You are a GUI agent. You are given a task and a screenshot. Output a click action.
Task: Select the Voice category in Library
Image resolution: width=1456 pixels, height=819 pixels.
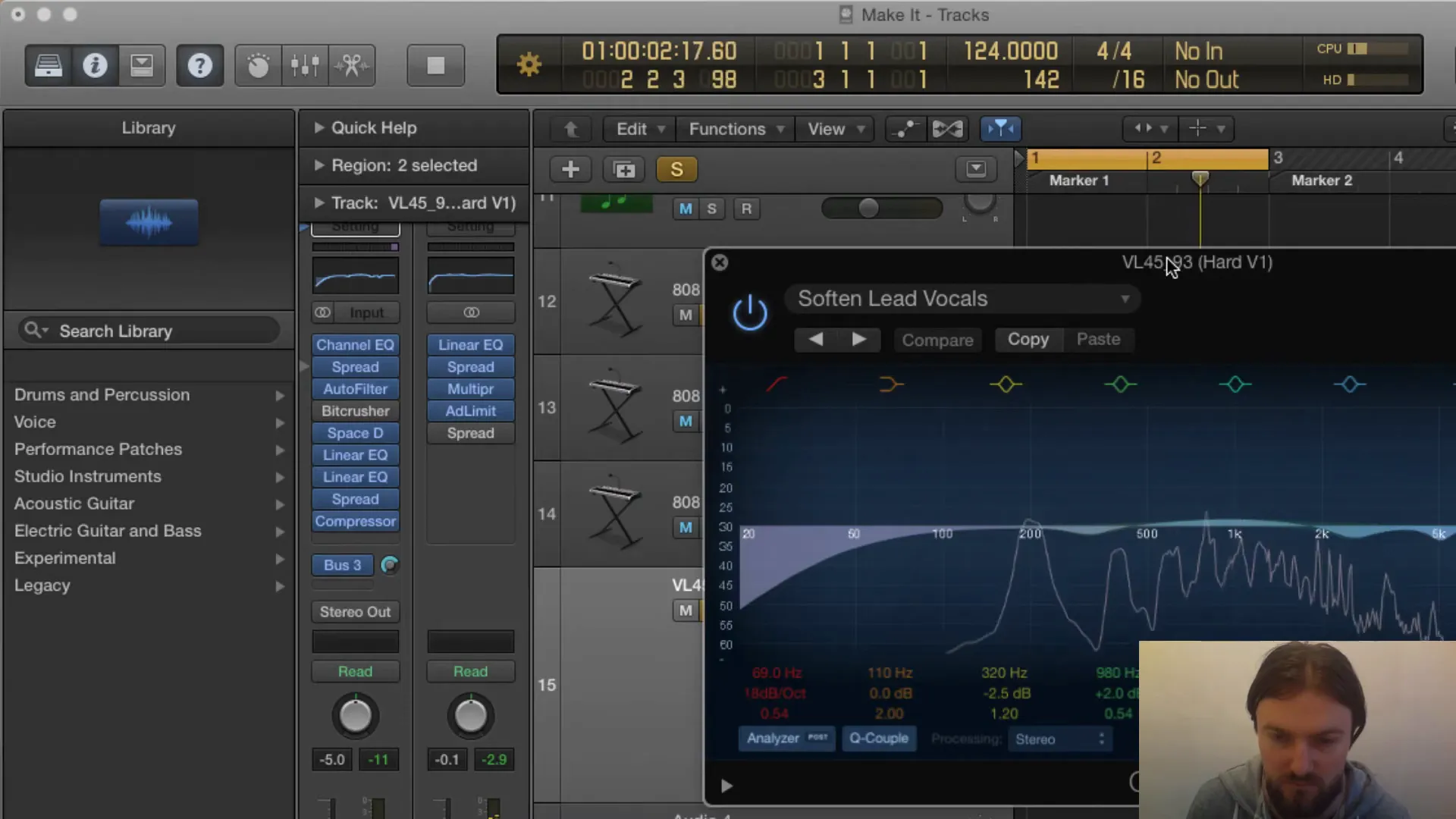pos(35,421)
